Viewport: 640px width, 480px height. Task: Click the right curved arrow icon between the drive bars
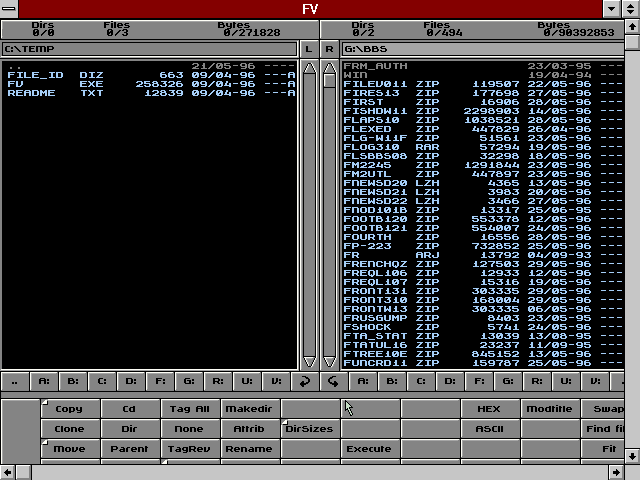(333, 381)
